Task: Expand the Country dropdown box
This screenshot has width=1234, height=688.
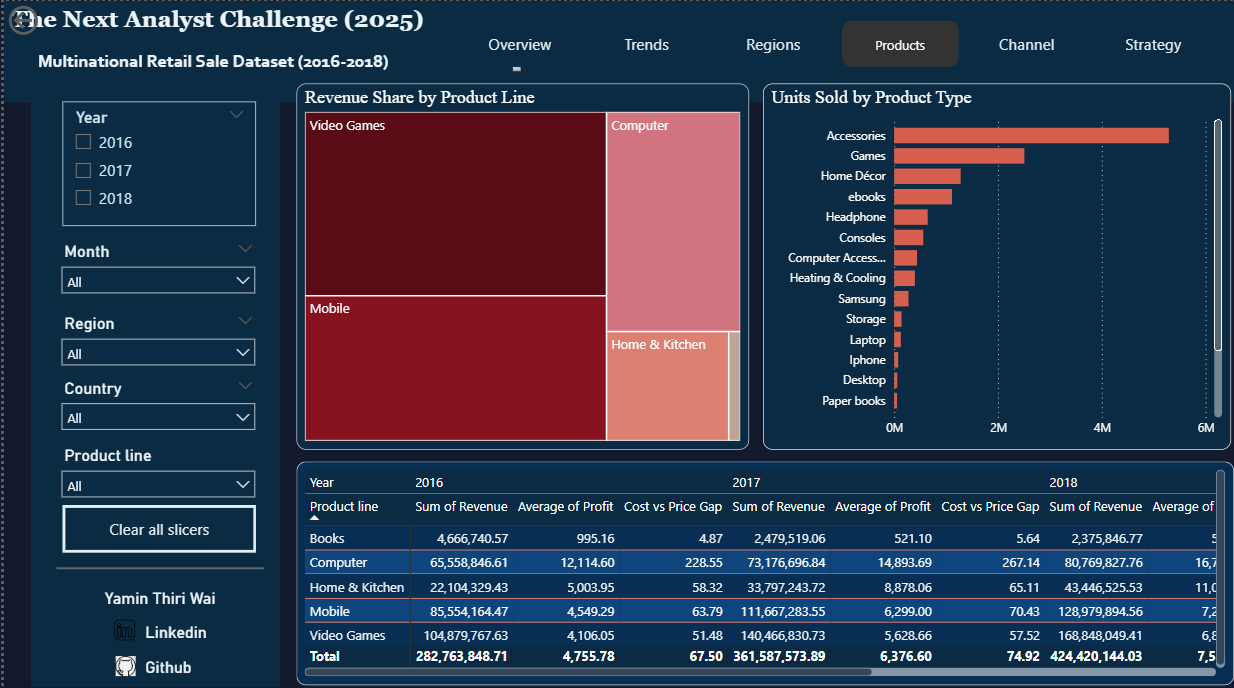Action: pyautogui.click(x=158, y=417)
